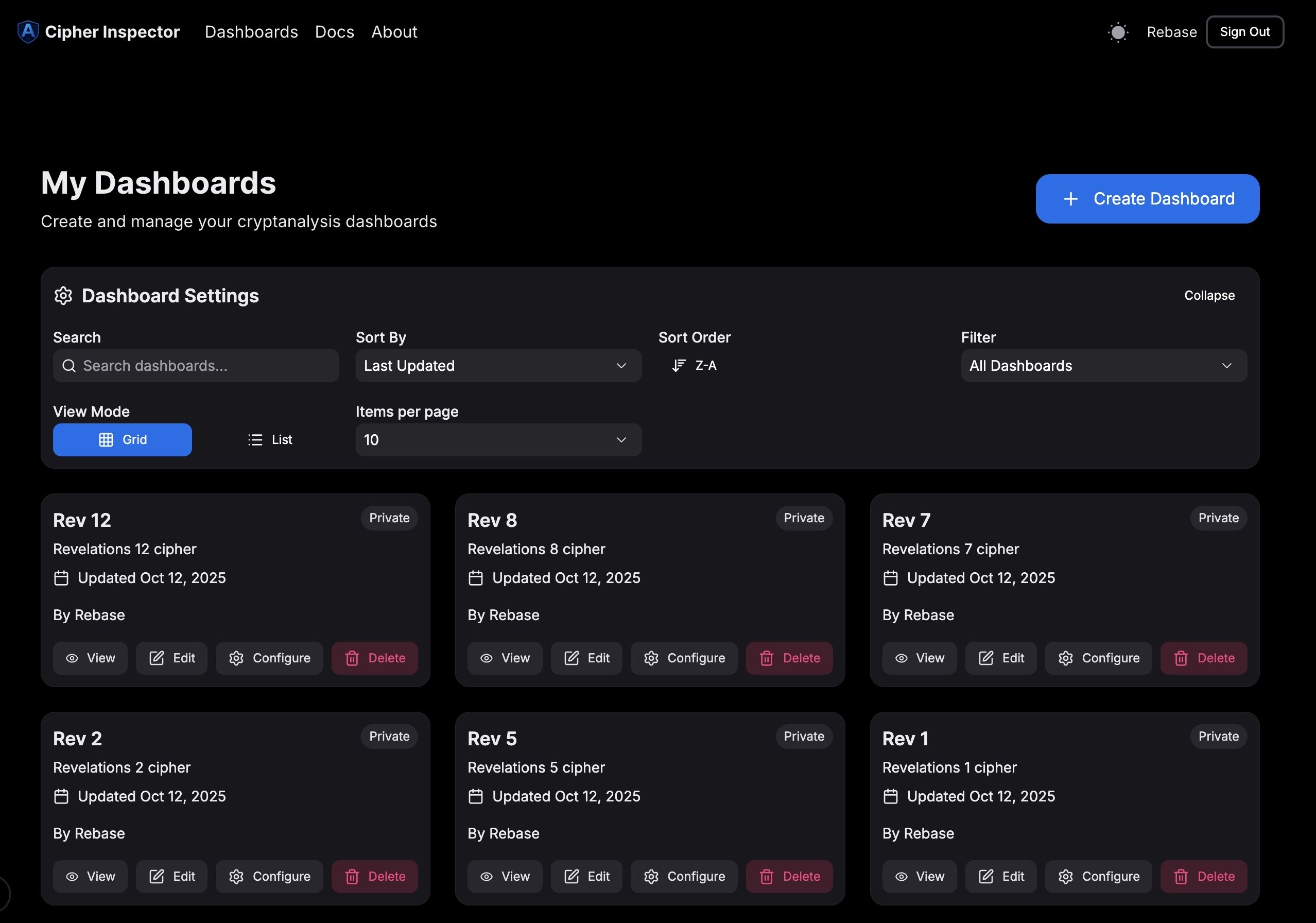1316x923 pixels.
Task: Delete the Rev 2 dashboard
Action: [374, 877]
